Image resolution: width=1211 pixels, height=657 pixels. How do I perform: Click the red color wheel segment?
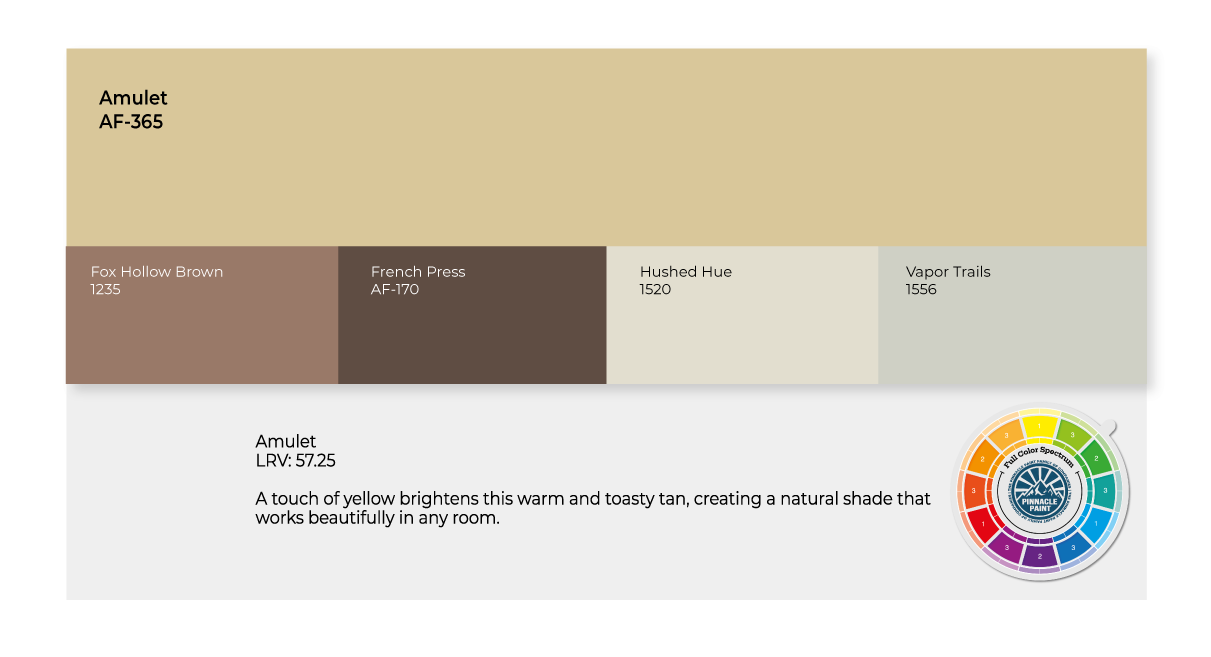coord(982,524)
